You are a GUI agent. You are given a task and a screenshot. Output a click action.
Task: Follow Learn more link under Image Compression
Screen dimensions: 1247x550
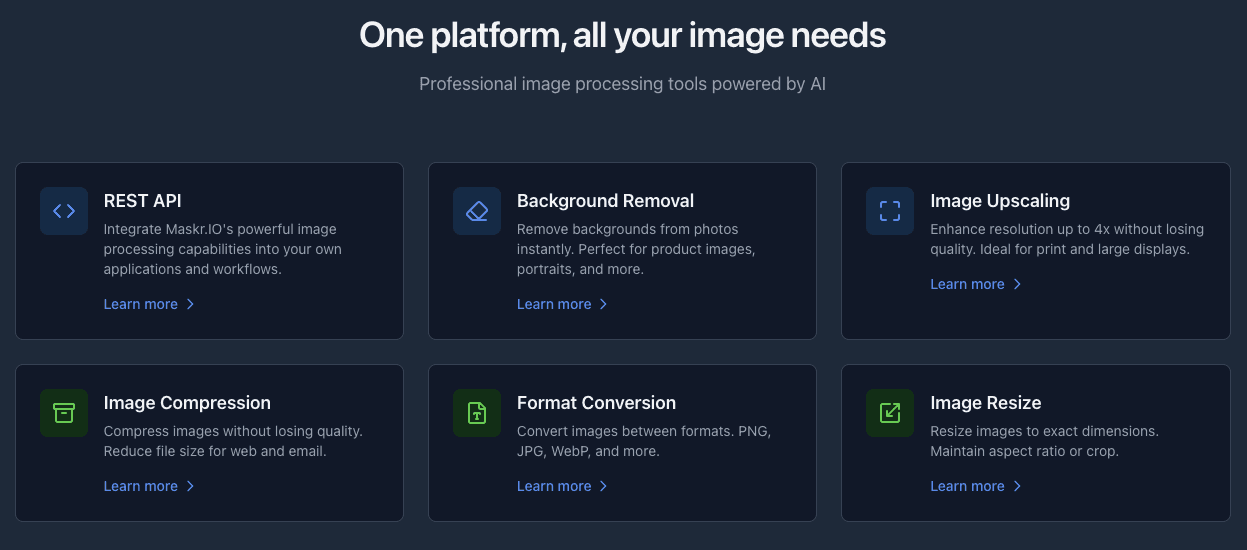[x=149, y=486]
